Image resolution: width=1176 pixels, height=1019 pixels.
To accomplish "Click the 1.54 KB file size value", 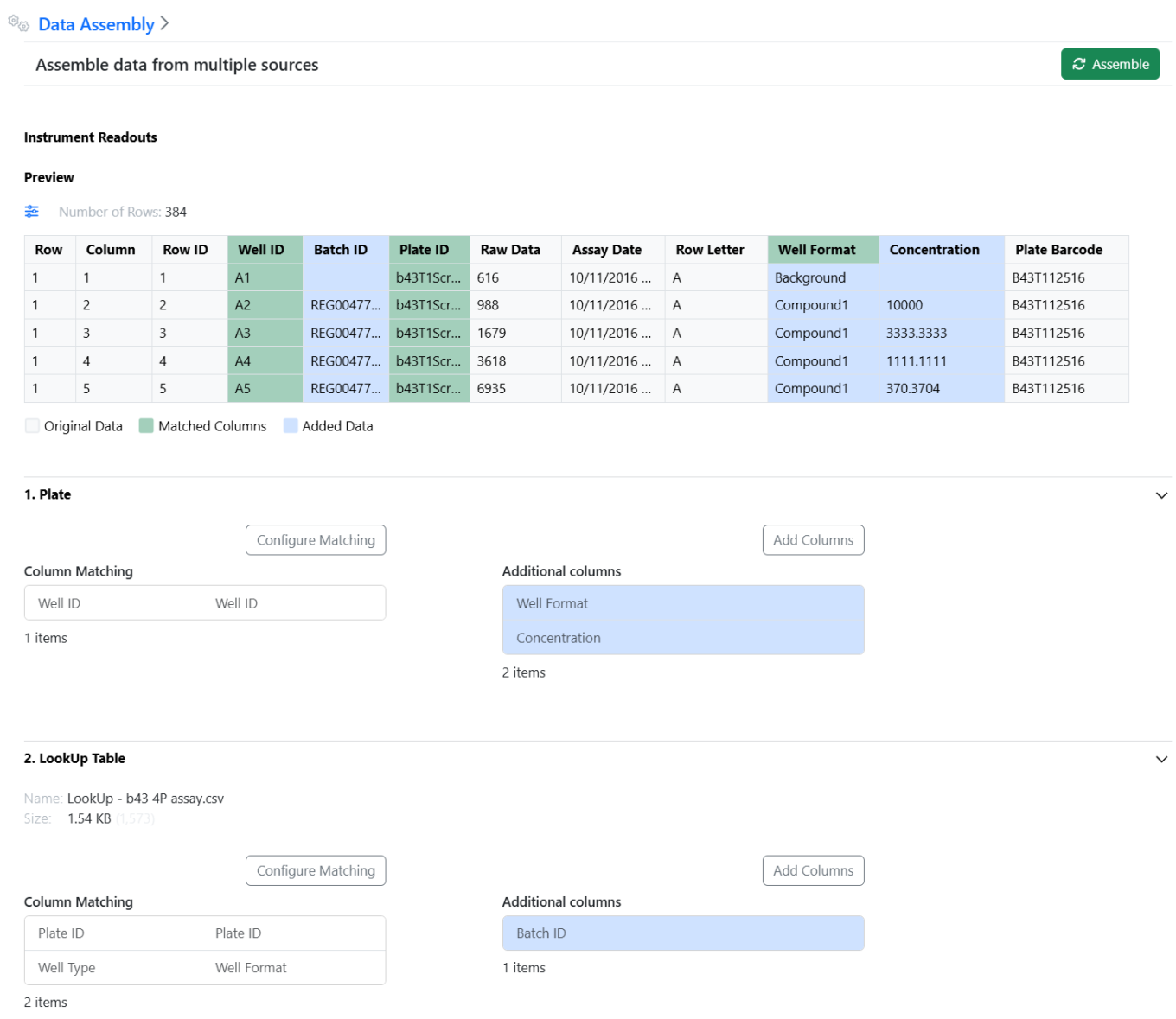I will click(x=89, y=818).
